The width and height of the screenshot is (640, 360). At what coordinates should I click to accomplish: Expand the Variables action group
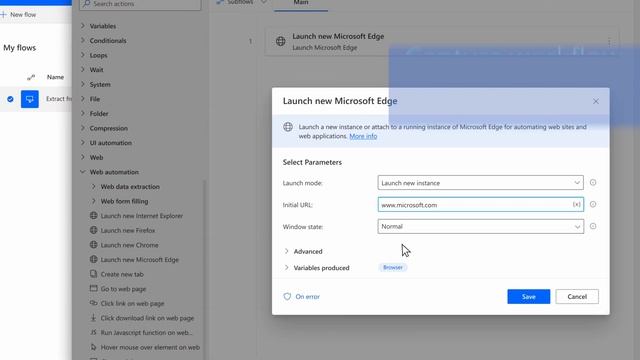coord(102,26)
